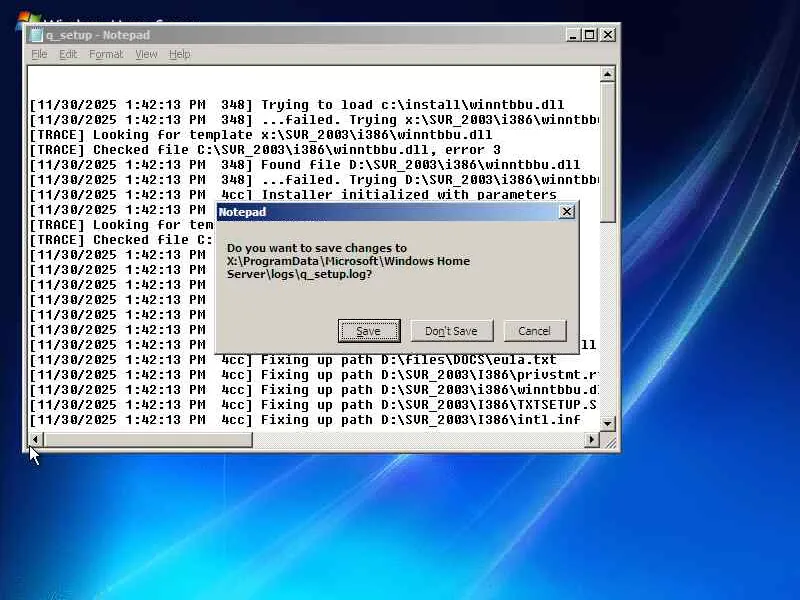Open the View menu
800x600 pixels.
click(146, 54)
